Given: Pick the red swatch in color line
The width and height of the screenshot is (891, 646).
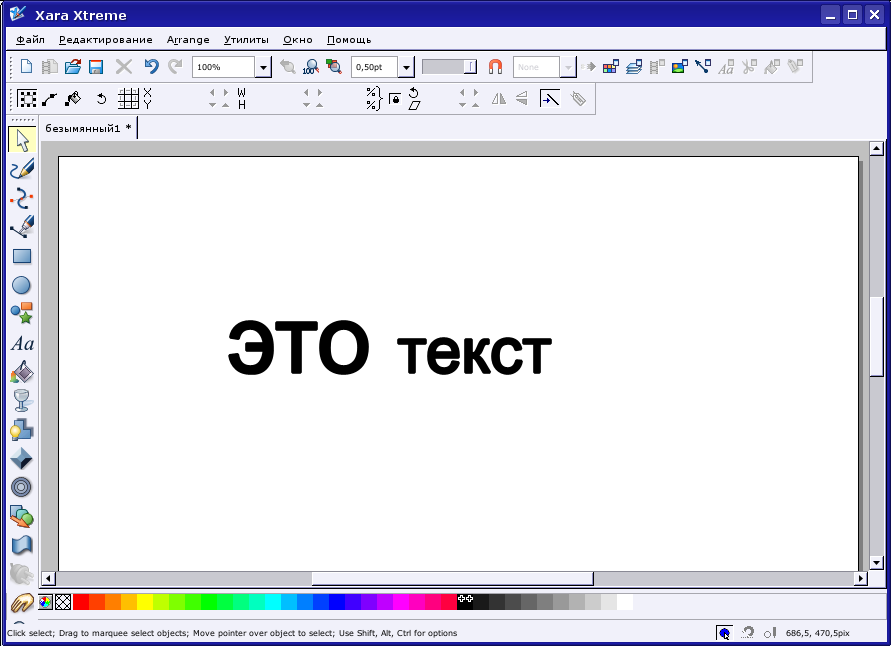Looking at the screenshot, I should click(81, 602).
